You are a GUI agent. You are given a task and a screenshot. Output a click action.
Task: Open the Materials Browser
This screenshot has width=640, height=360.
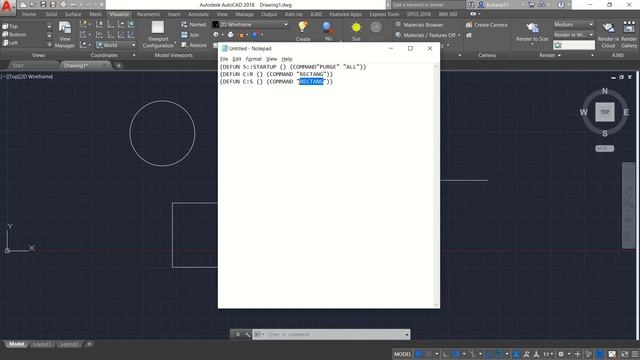point(419,25)
